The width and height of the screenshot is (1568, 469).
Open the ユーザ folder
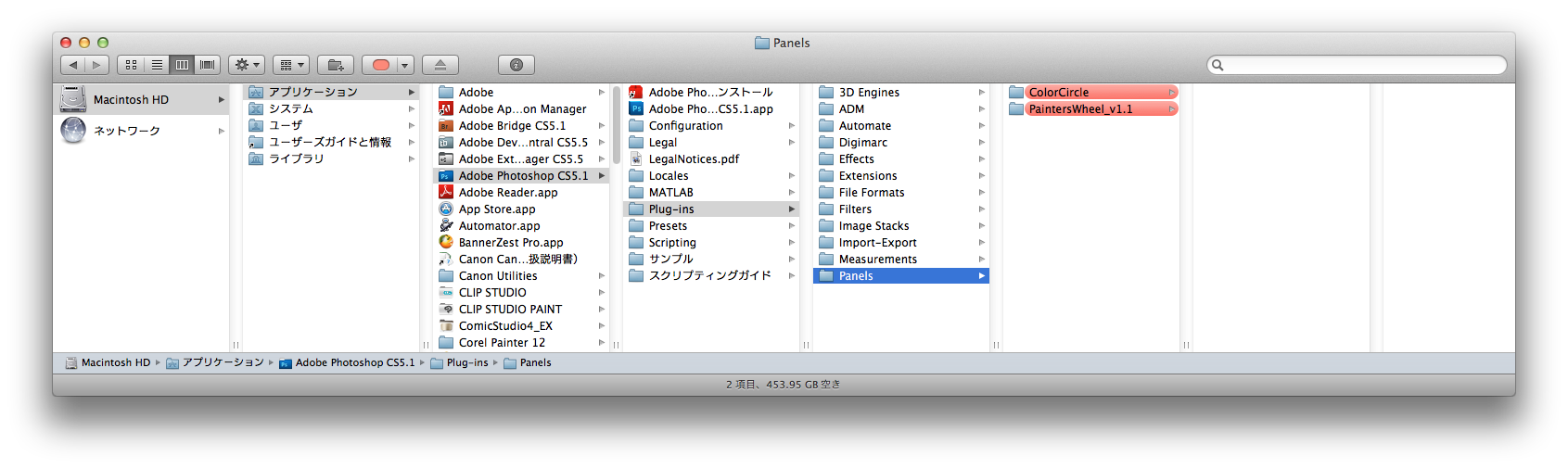(x=331, y=125)
